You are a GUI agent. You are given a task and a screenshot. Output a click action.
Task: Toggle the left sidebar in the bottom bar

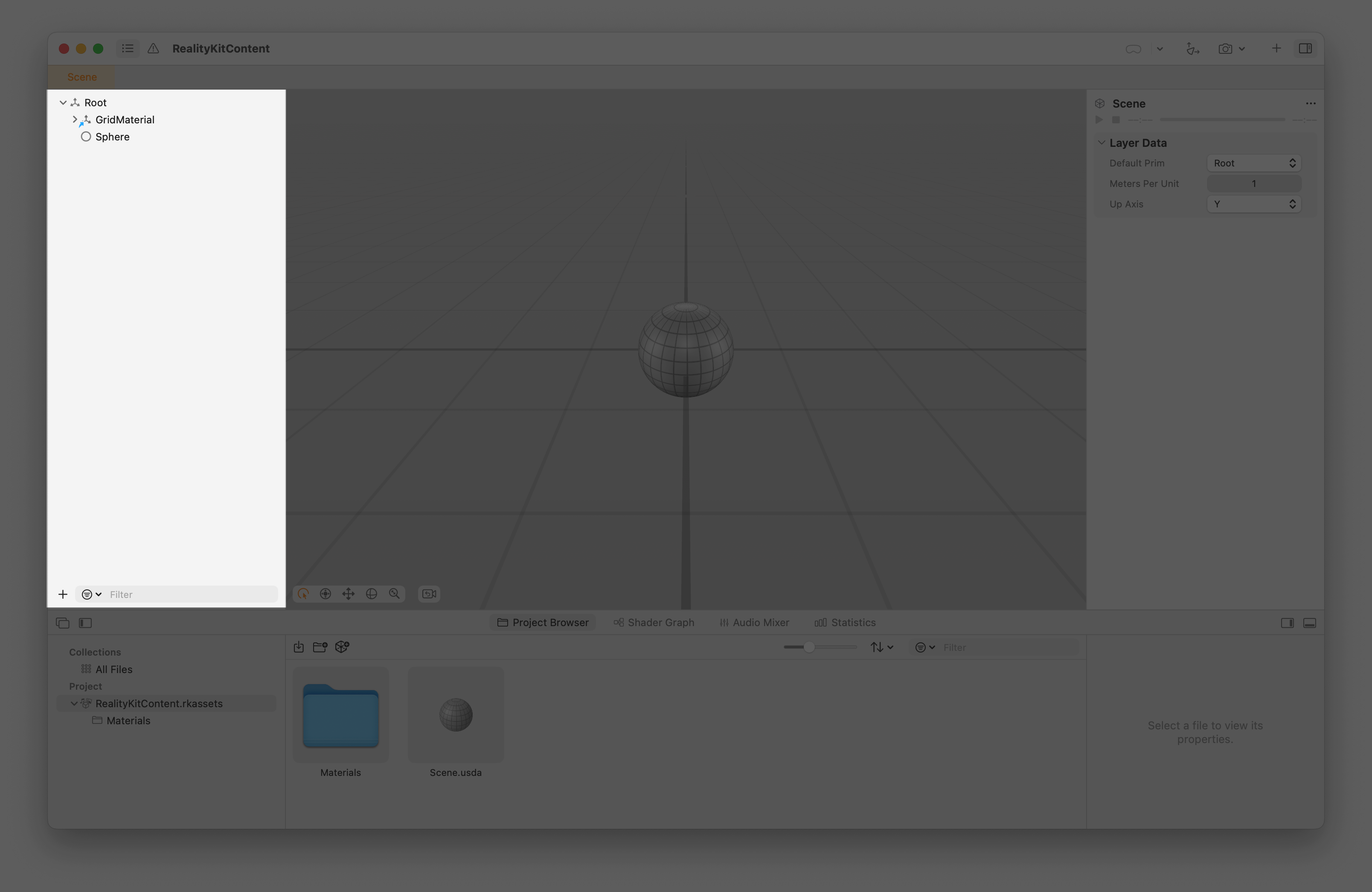click(x=85, y=623)
